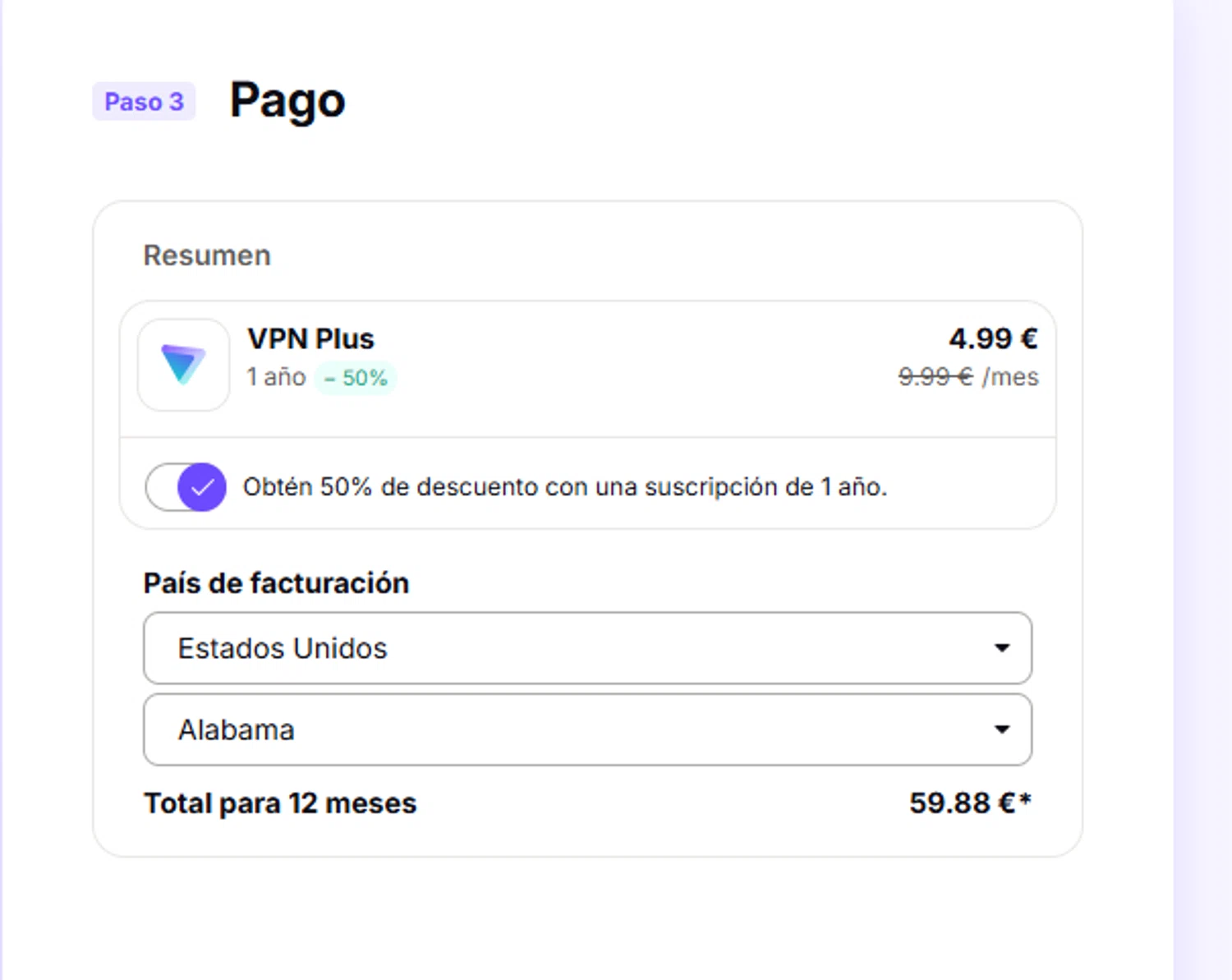Click the arrow on the Estados Unidos selector

[x=1001, y=648]
